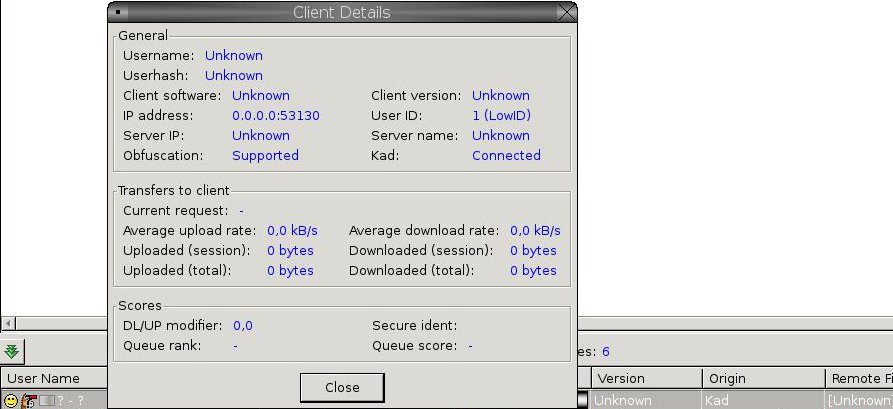The width and height of the screenshot is (893, 409).
Task: Sort list by Version column header
Action: point(642,379)
